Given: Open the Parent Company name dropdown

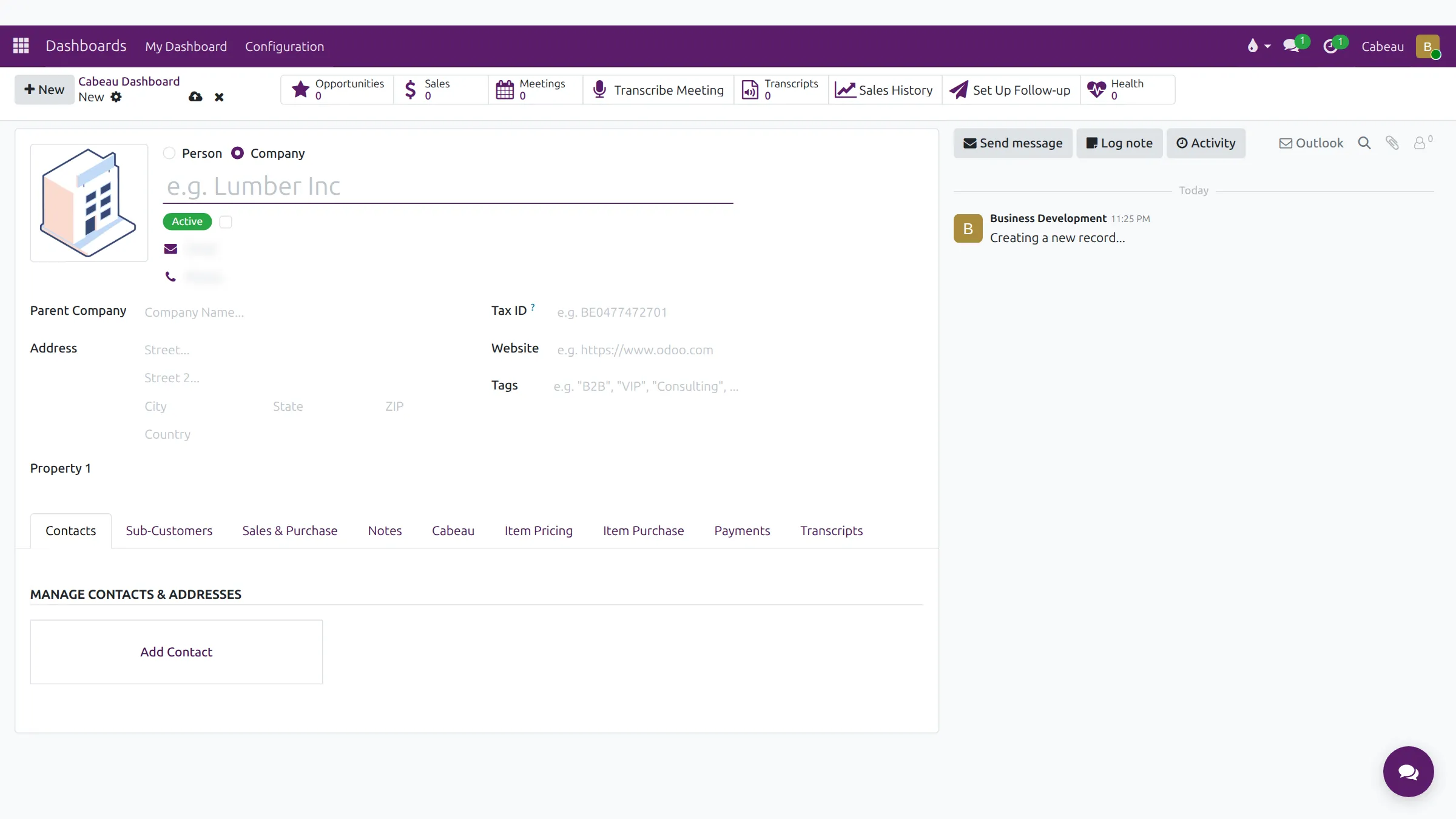Looking at the screenshot, I should [x=303, y=312].
